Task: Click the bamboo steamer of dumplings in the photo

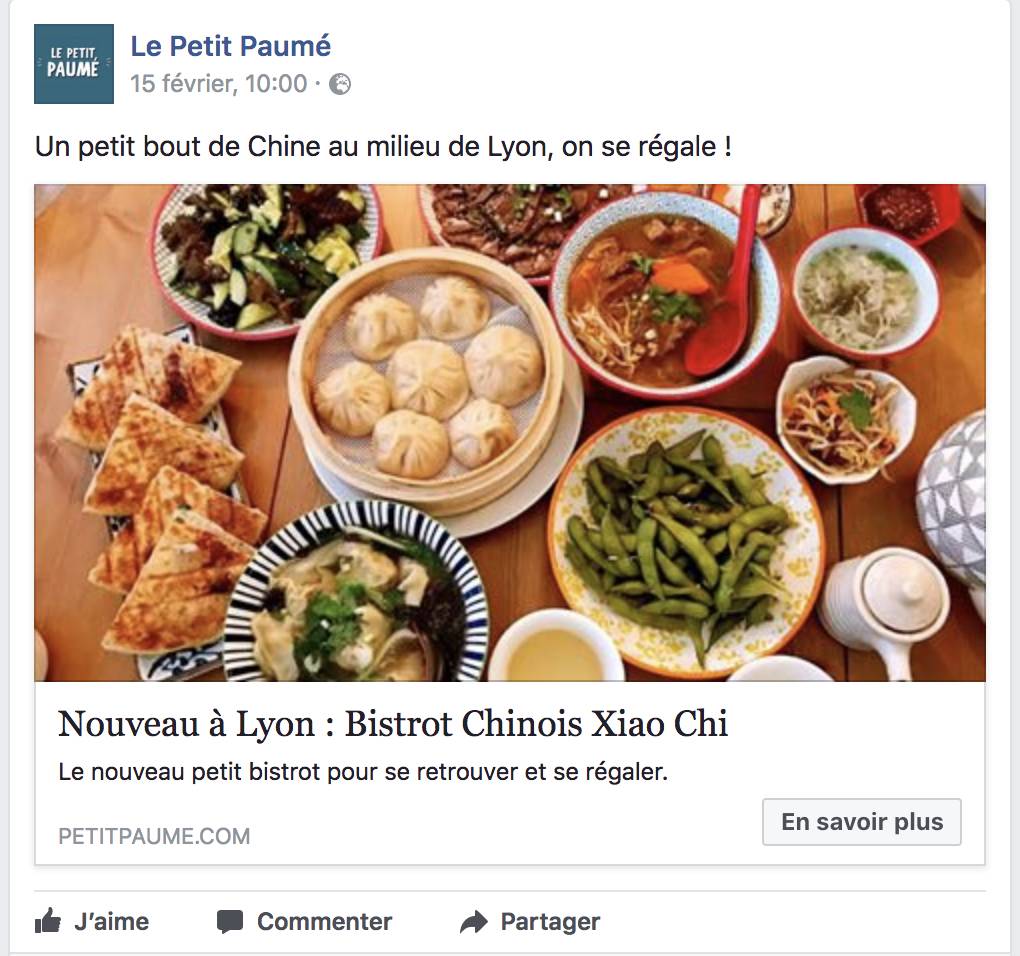Action: point(426,380)
